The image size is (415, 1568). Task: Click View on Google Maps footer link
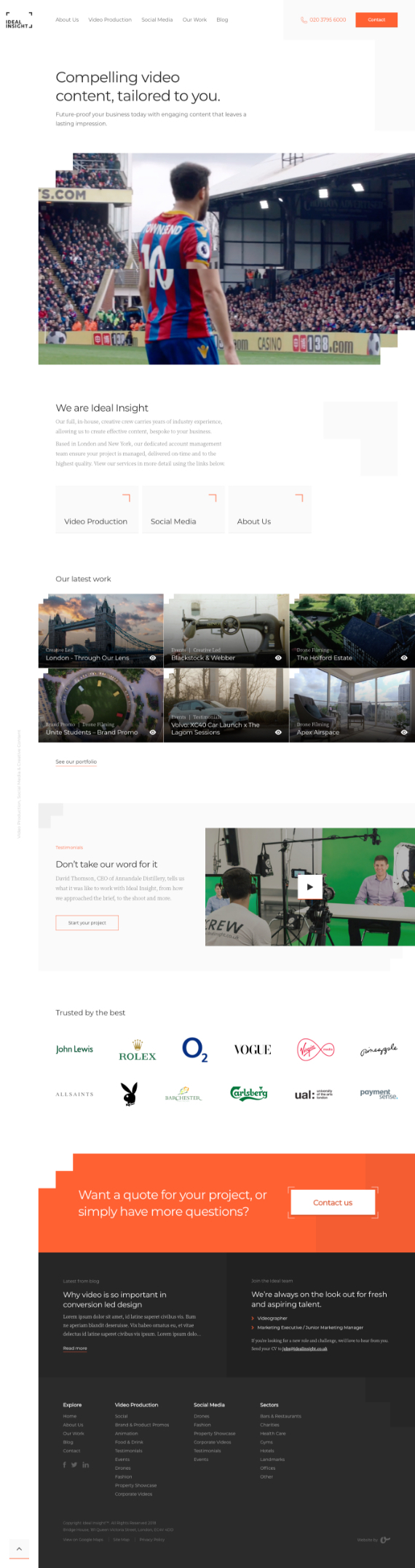83,1539
